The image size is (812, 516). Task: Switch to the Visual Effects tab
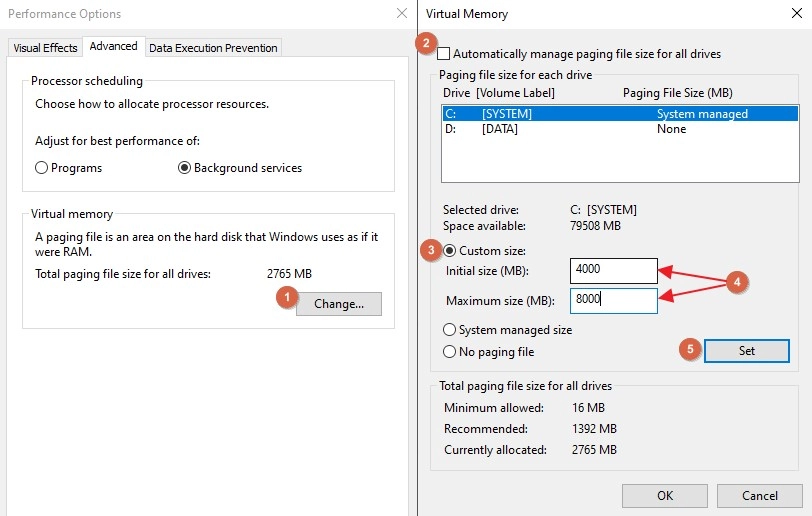point(45,48)
